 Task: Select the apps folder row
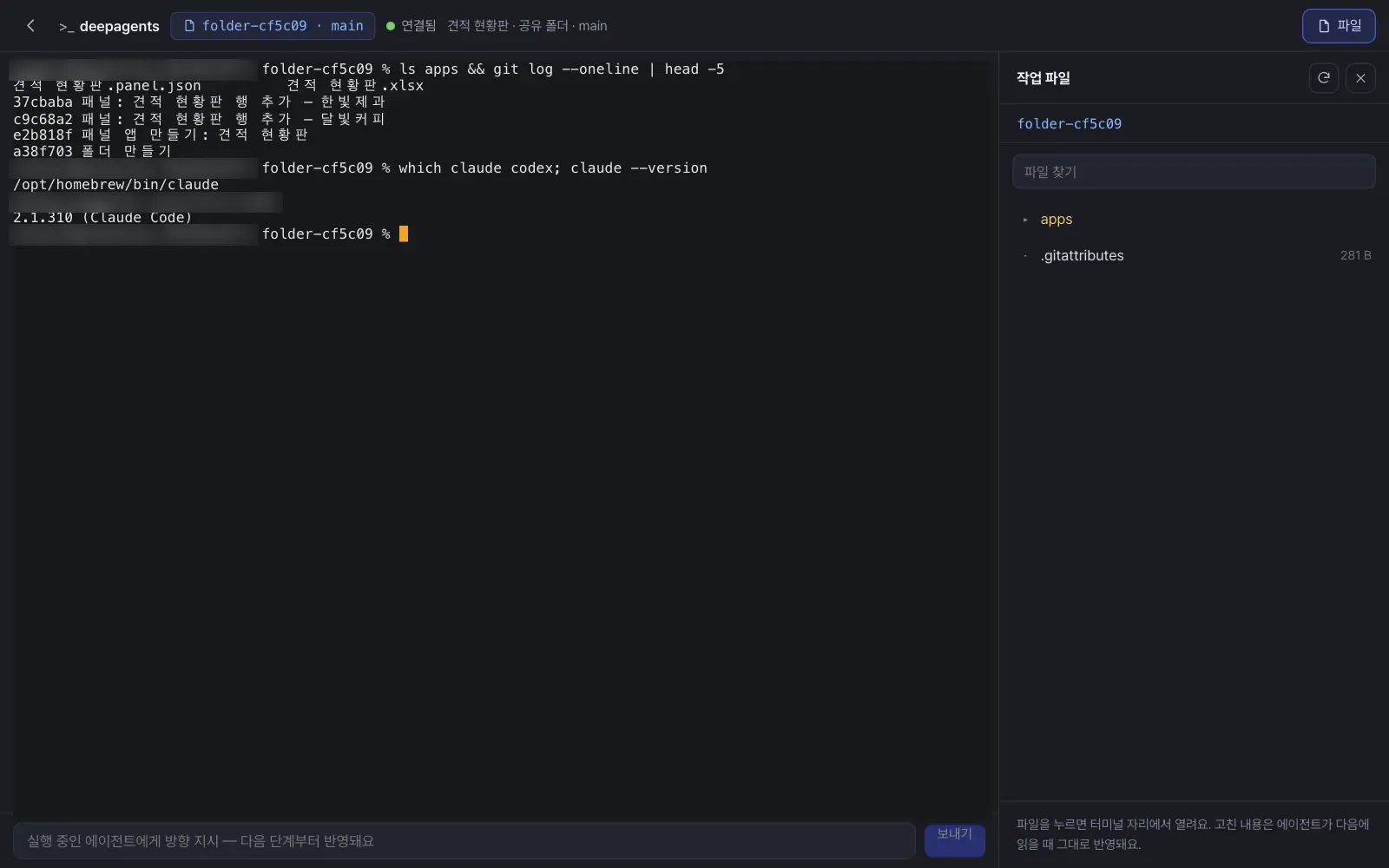[1194, 220]
